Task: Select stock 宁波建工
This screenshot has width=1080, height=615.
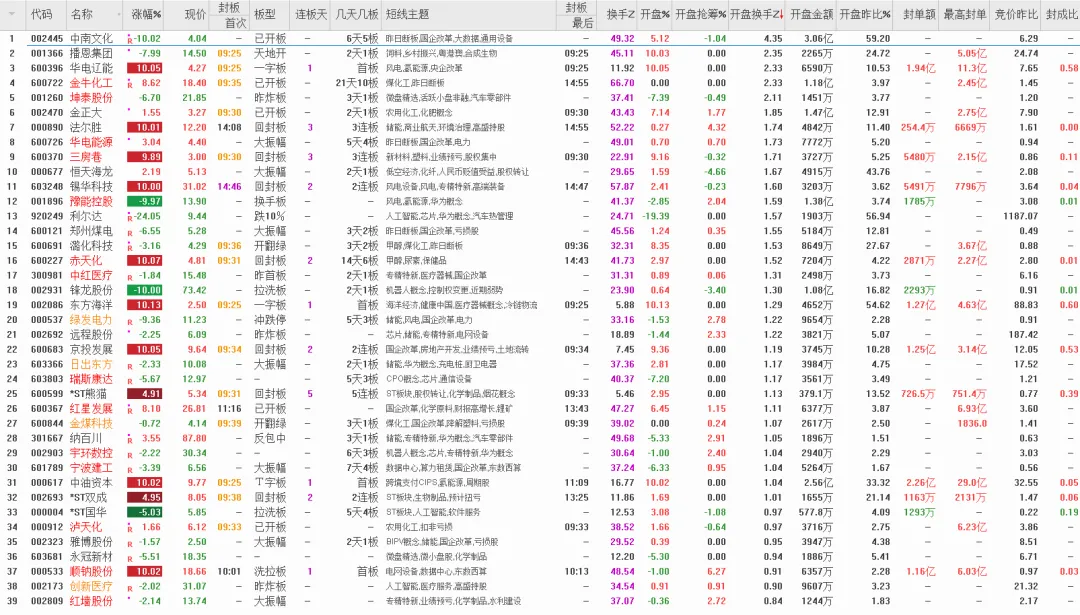Action: [x=91, y=468]
